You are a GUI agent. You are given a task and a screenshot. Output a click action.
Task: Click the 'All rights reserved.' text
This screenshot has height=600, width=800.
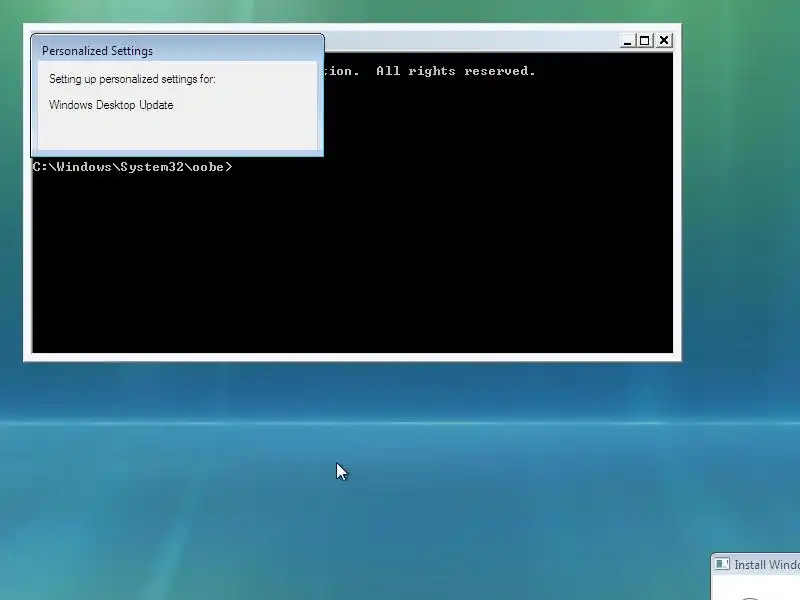456,71
